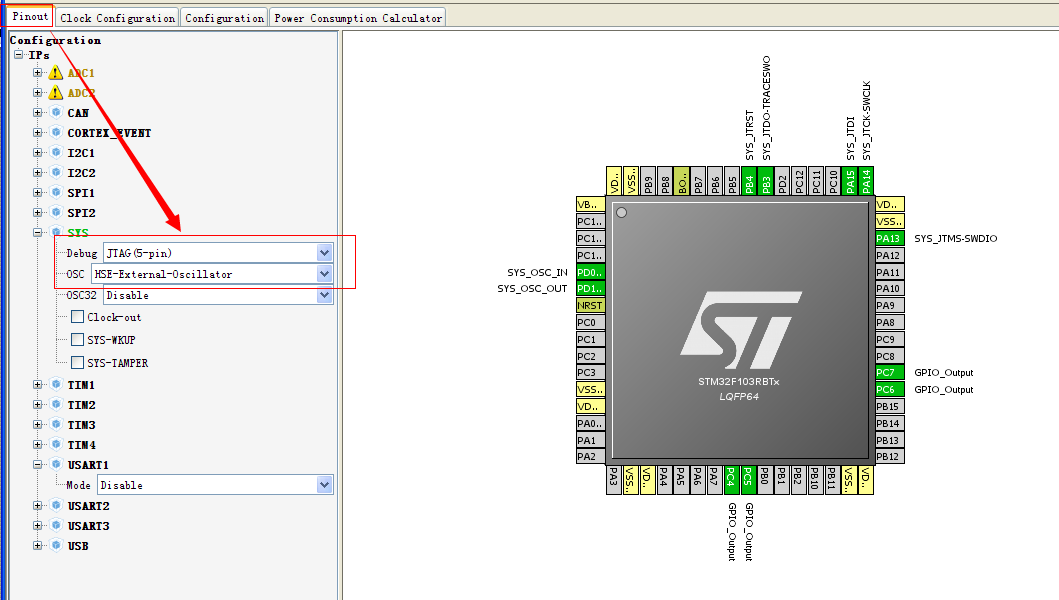Select pin PB4 on the chip
The height and width of the screenshot is (600, 1059).
[749, 181]
